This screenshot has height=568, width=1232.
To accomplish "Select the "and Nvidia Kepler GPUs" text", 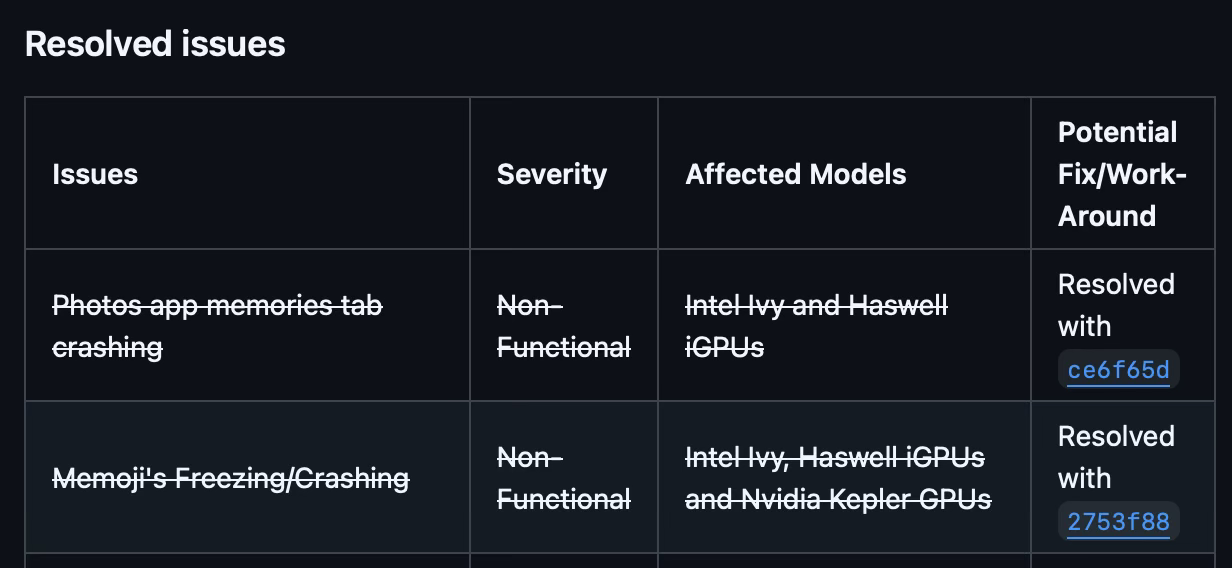I will click(x=838, y=499).
